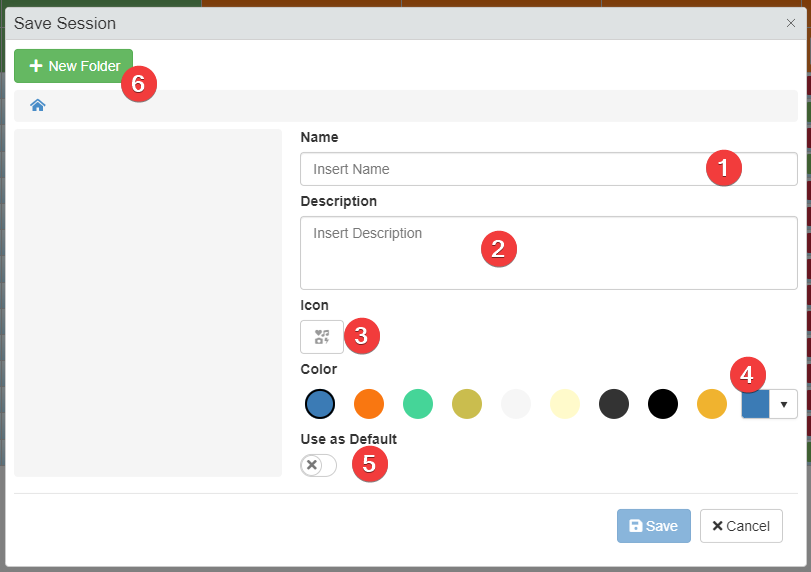
Task: Pick the orange color swatch
Action: 369,404
